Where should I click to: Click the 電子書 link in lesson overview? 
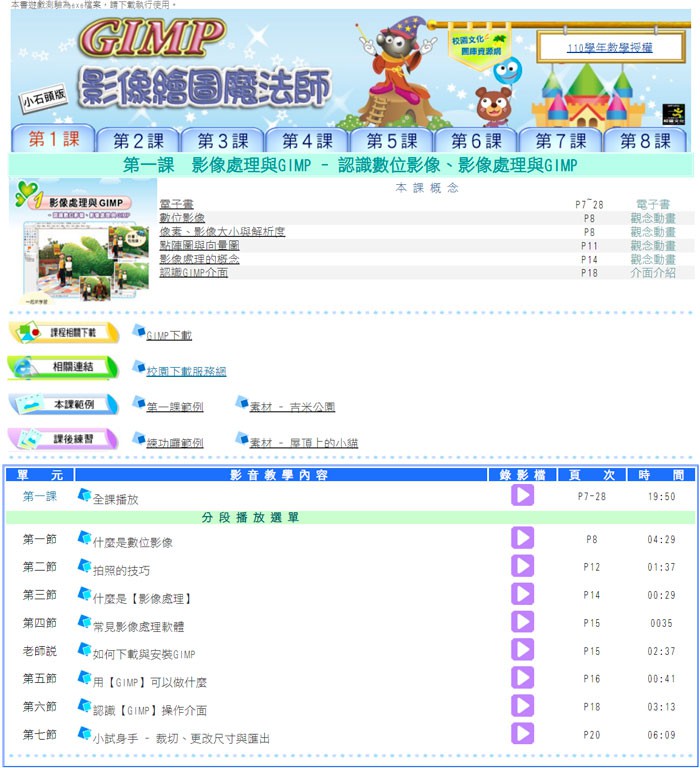tap(177, 204)
